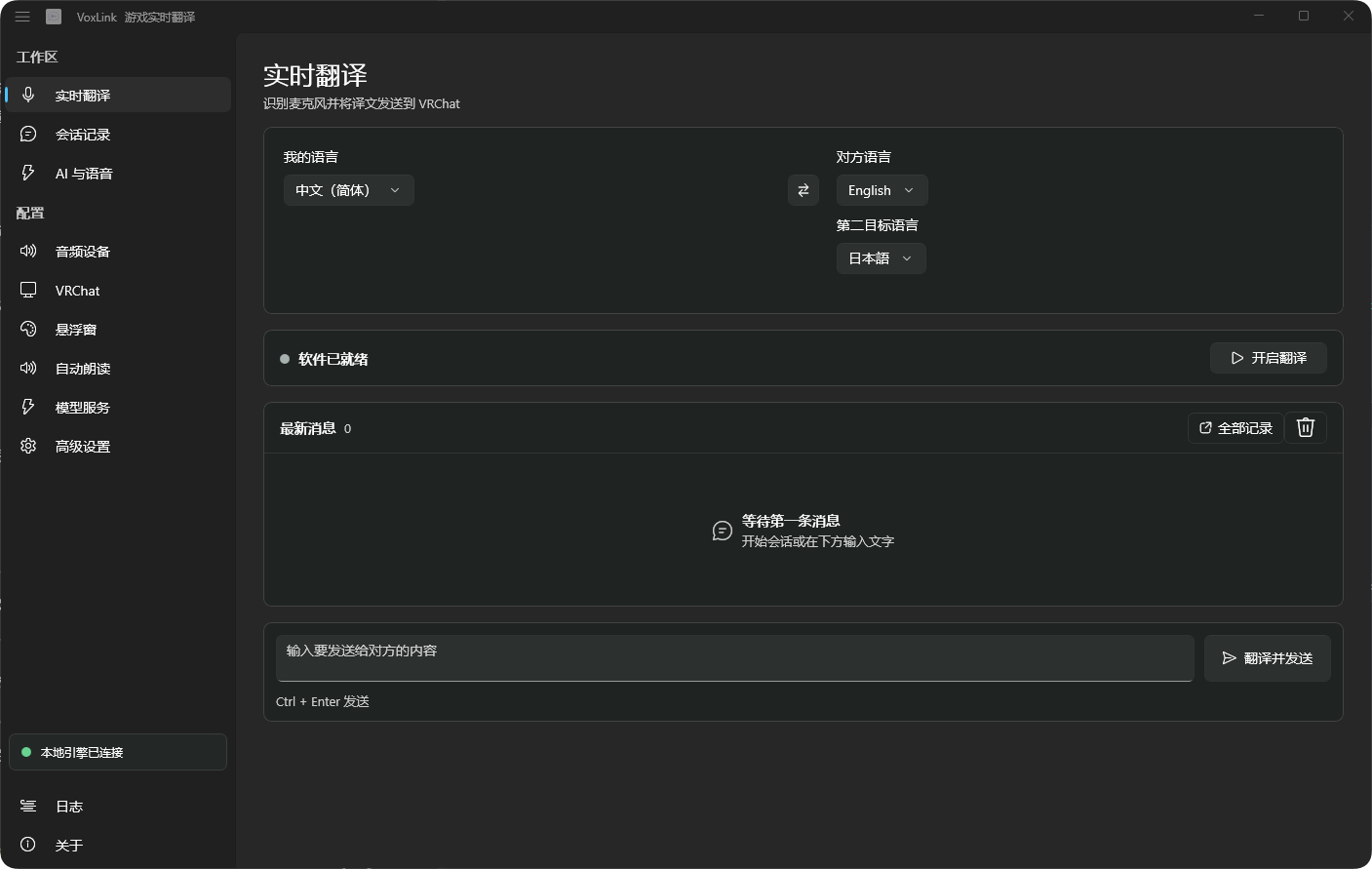
Task: Maximize the VoxLink window
Action: (1304, 16)
